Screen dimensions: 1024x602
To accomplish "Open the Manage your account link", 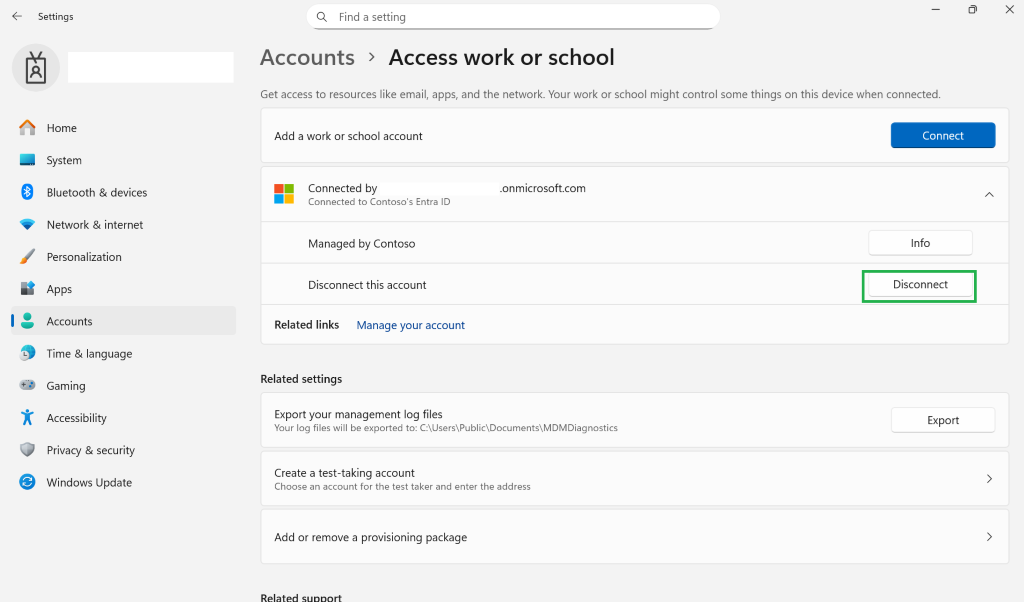I will (411, 325).
